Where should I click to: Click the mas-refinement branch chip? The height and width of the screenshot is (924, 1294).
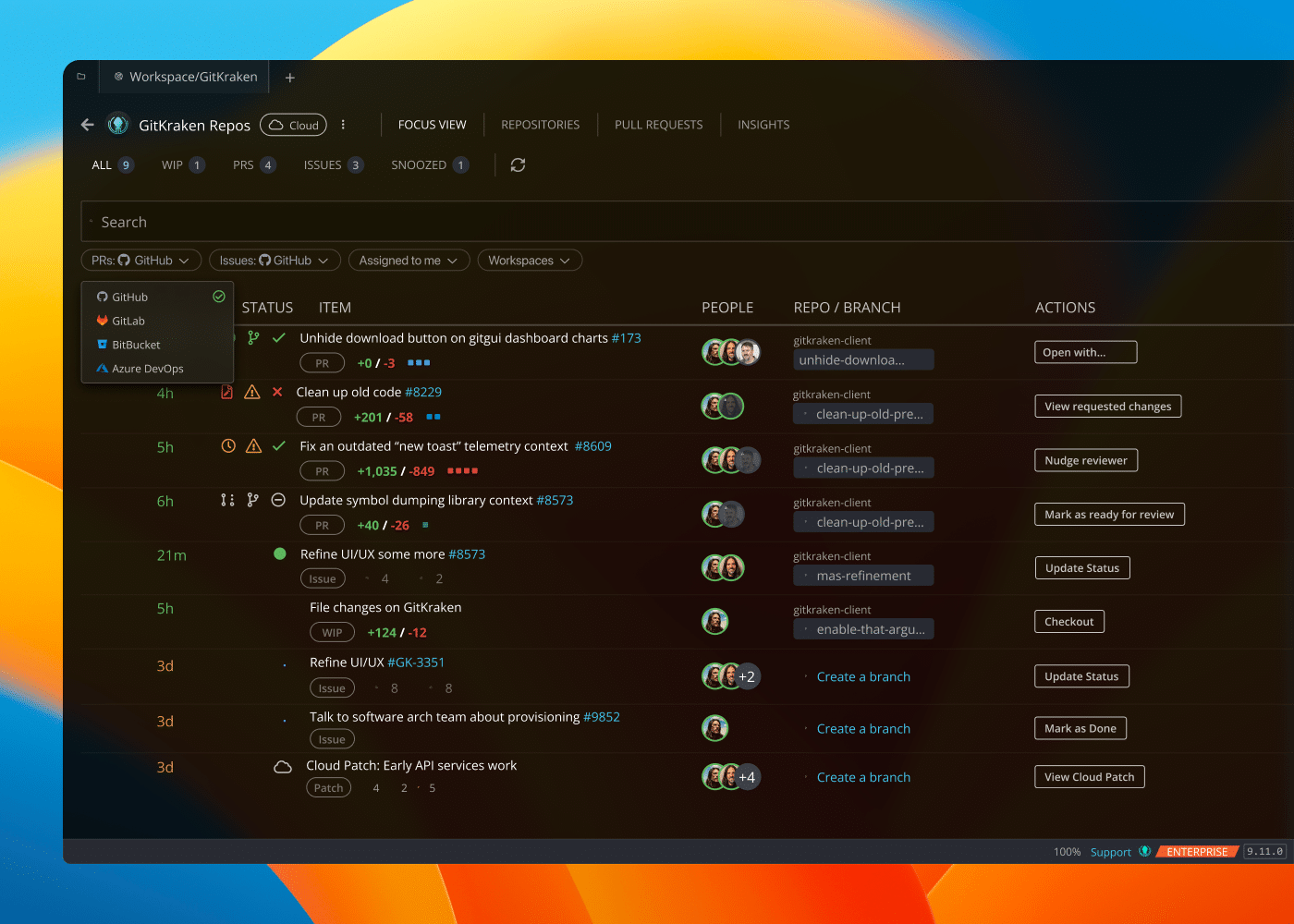click(x=863, y=576)
